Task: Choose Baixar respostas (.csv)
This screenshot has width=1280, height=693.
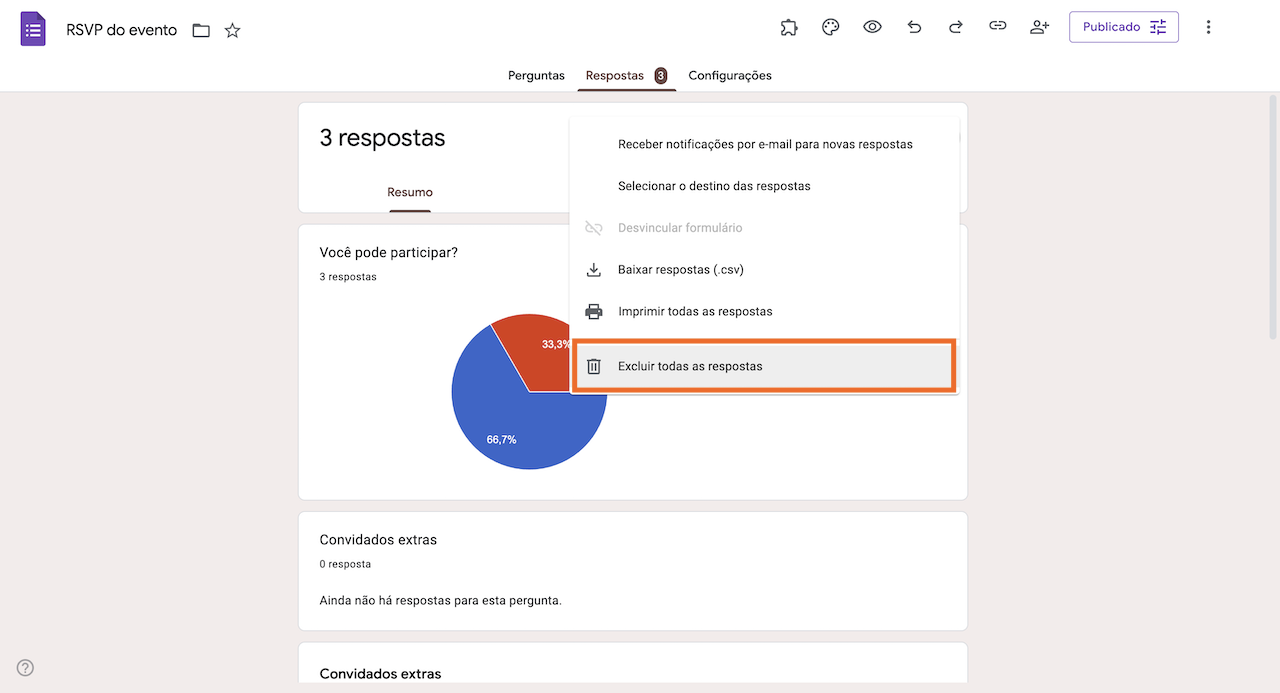Action: pos(765,270)
